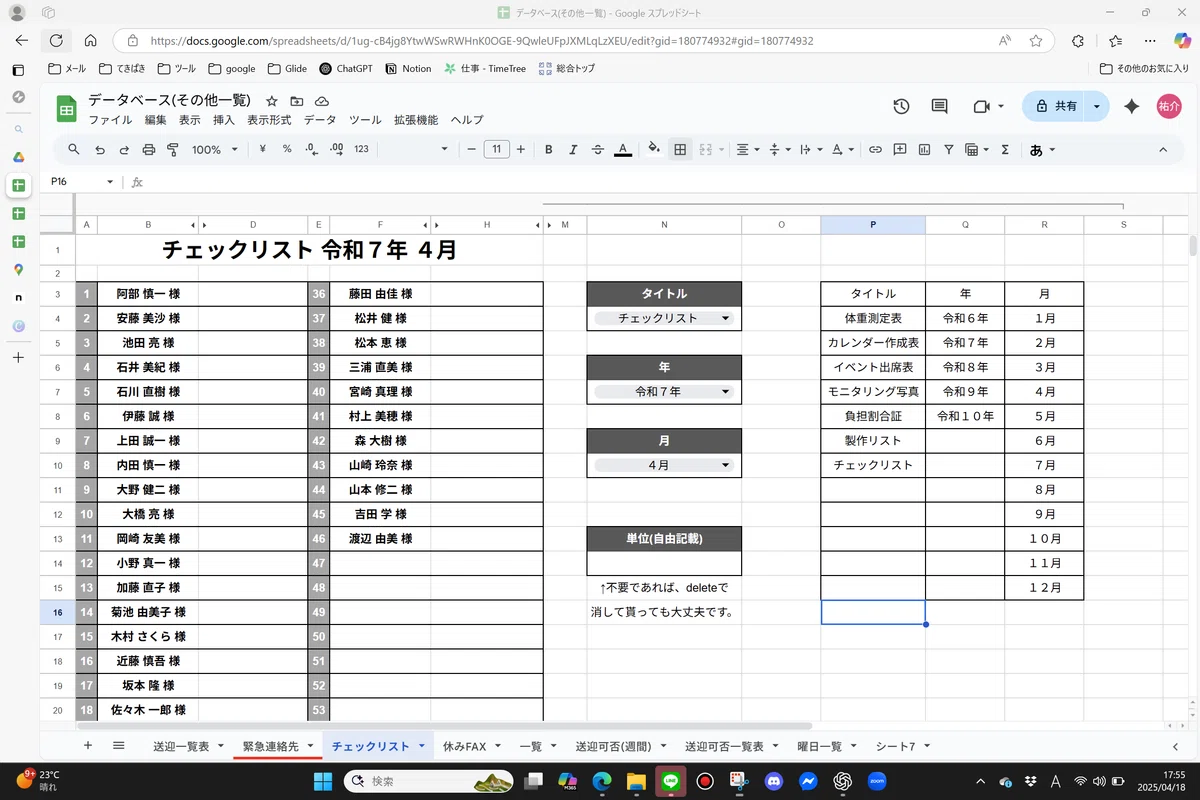This screenshot has width=1200, height=800.
Task: Open version history clock icon
Action: click(x=901, y=106)
